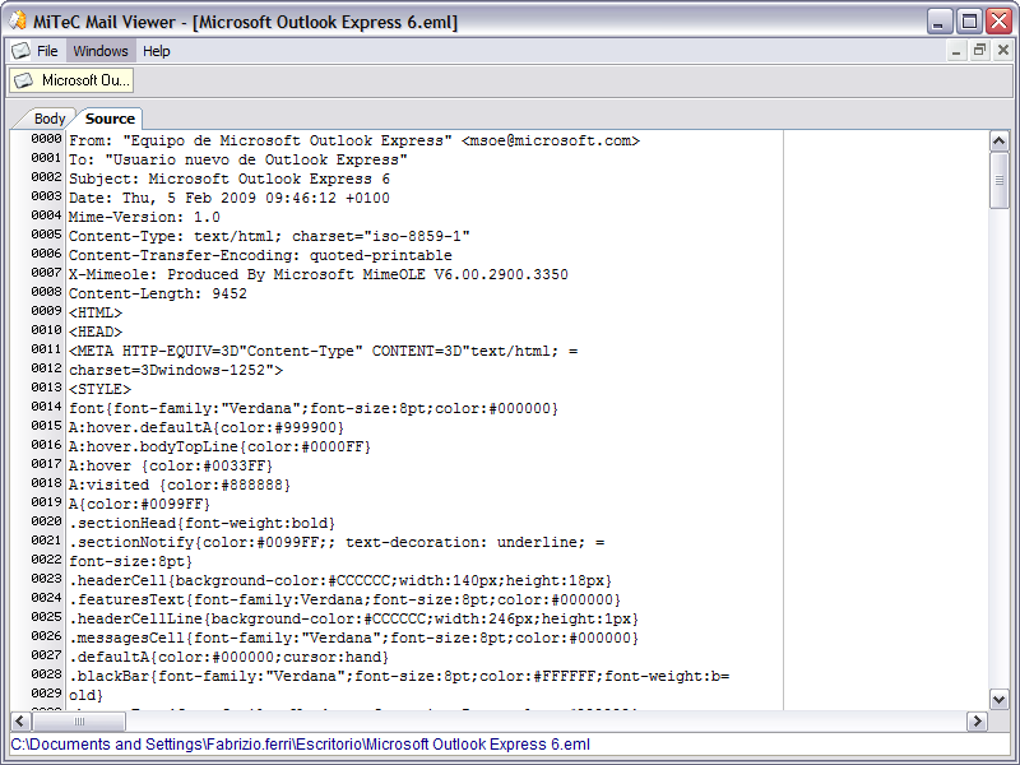Minimize the MiTeC Mail Viewer window

pos(939,22)
